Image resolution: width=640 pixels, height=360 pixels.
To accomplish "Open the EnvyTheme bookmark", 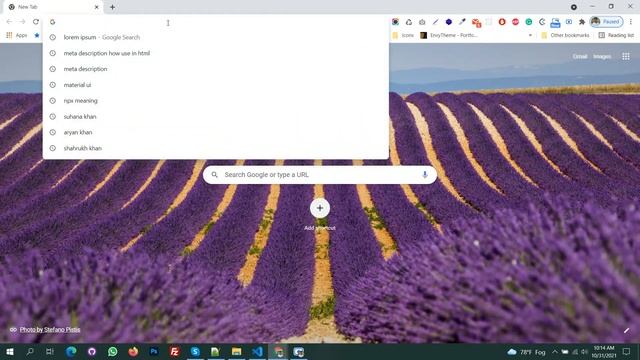I will click(449, 36).
